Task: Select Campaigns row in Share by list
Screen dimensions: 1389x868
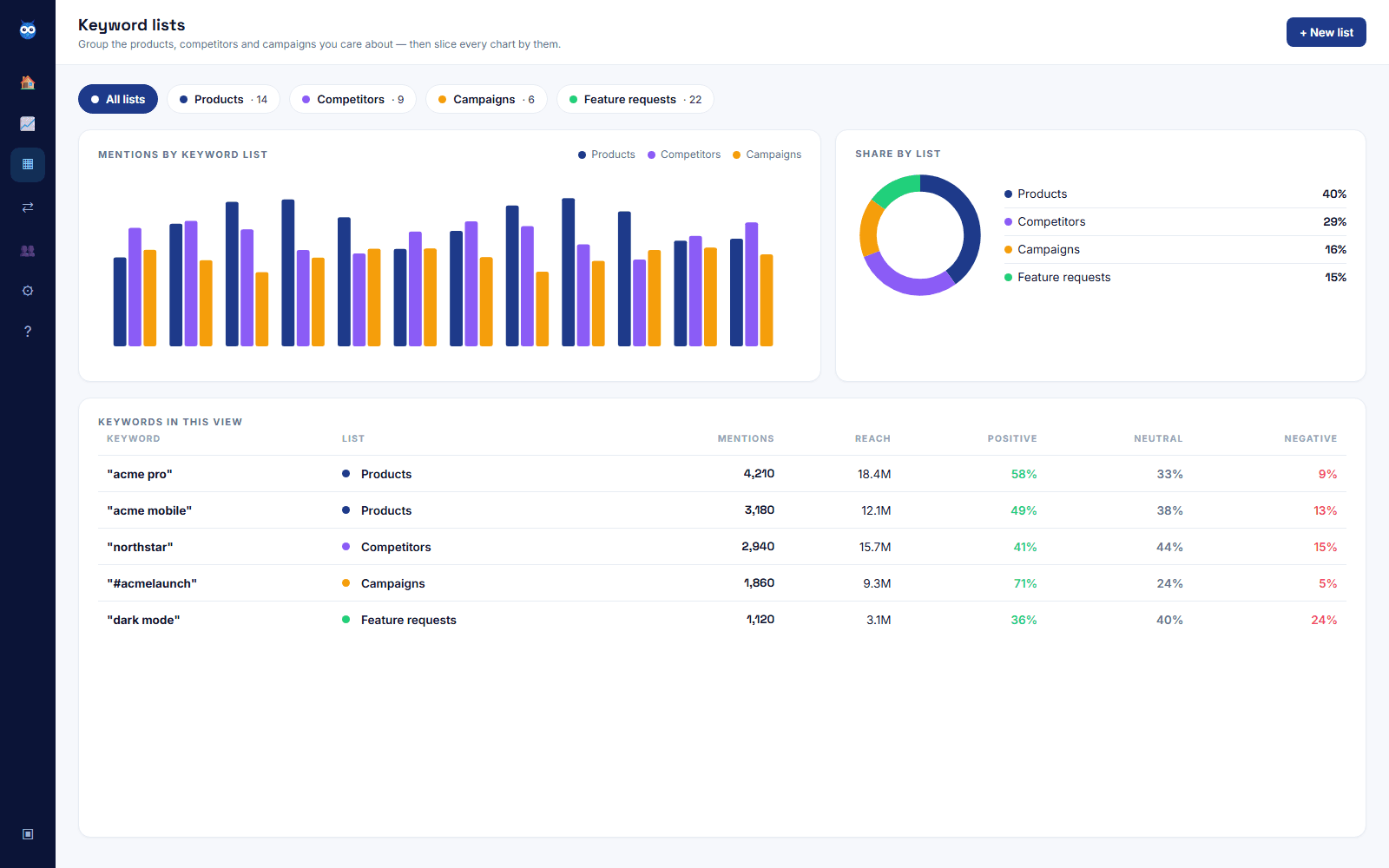Action: [1175, 249]
